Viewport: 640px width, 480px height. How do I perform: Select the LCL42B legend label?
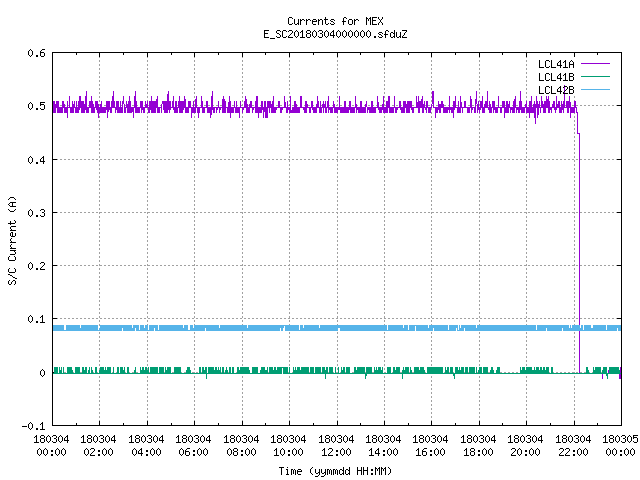pos(556,90)
